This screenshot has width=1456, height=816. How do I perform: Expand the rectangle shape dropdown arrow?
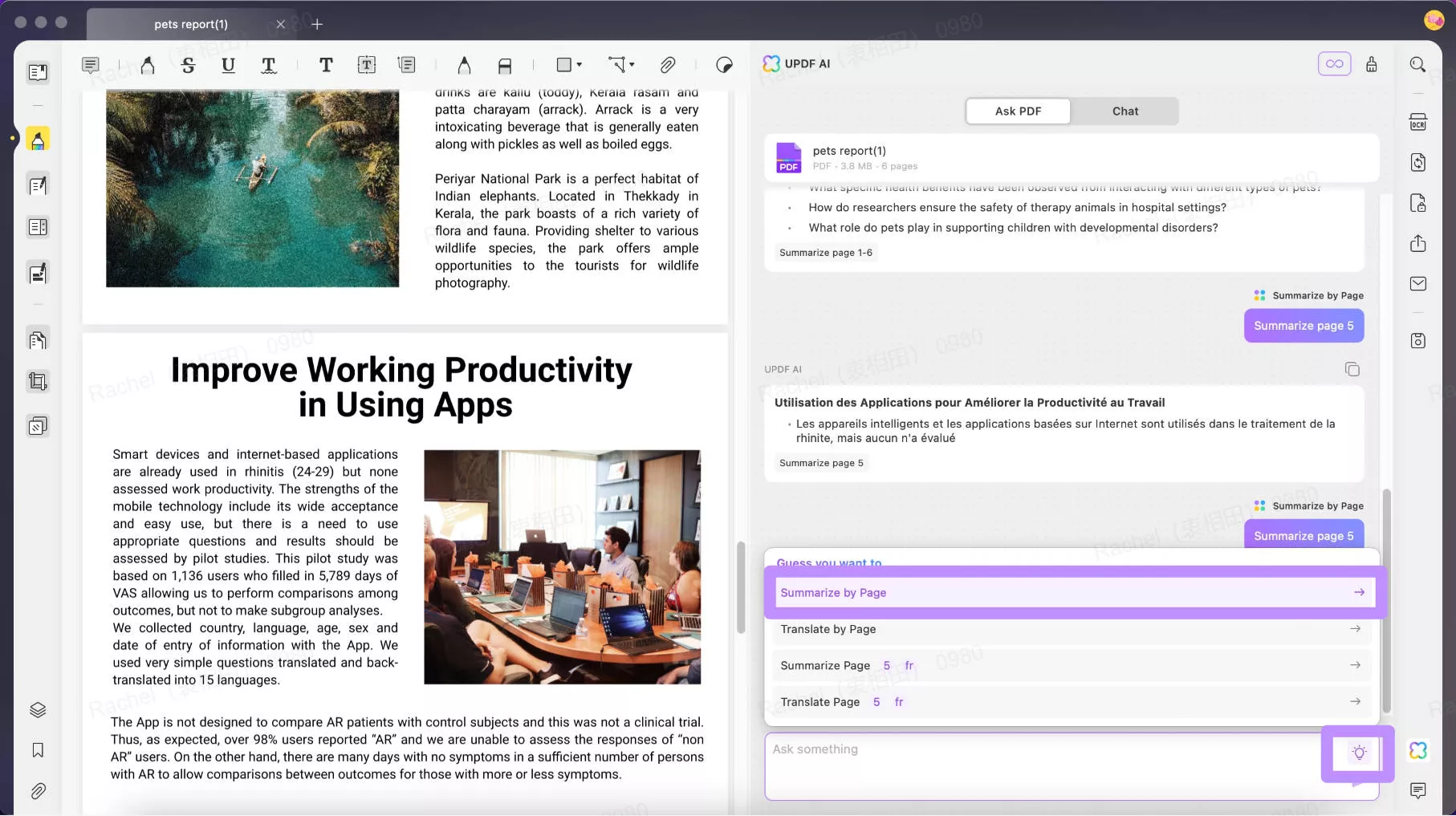[x=580, y=65]
